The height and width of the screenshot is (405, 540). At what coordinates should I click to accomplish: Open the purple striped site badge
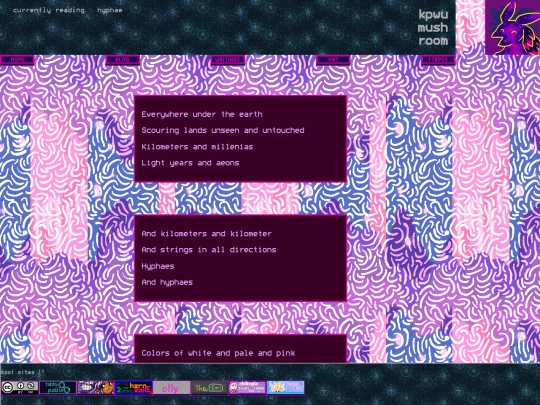click(x=247, y=387)
